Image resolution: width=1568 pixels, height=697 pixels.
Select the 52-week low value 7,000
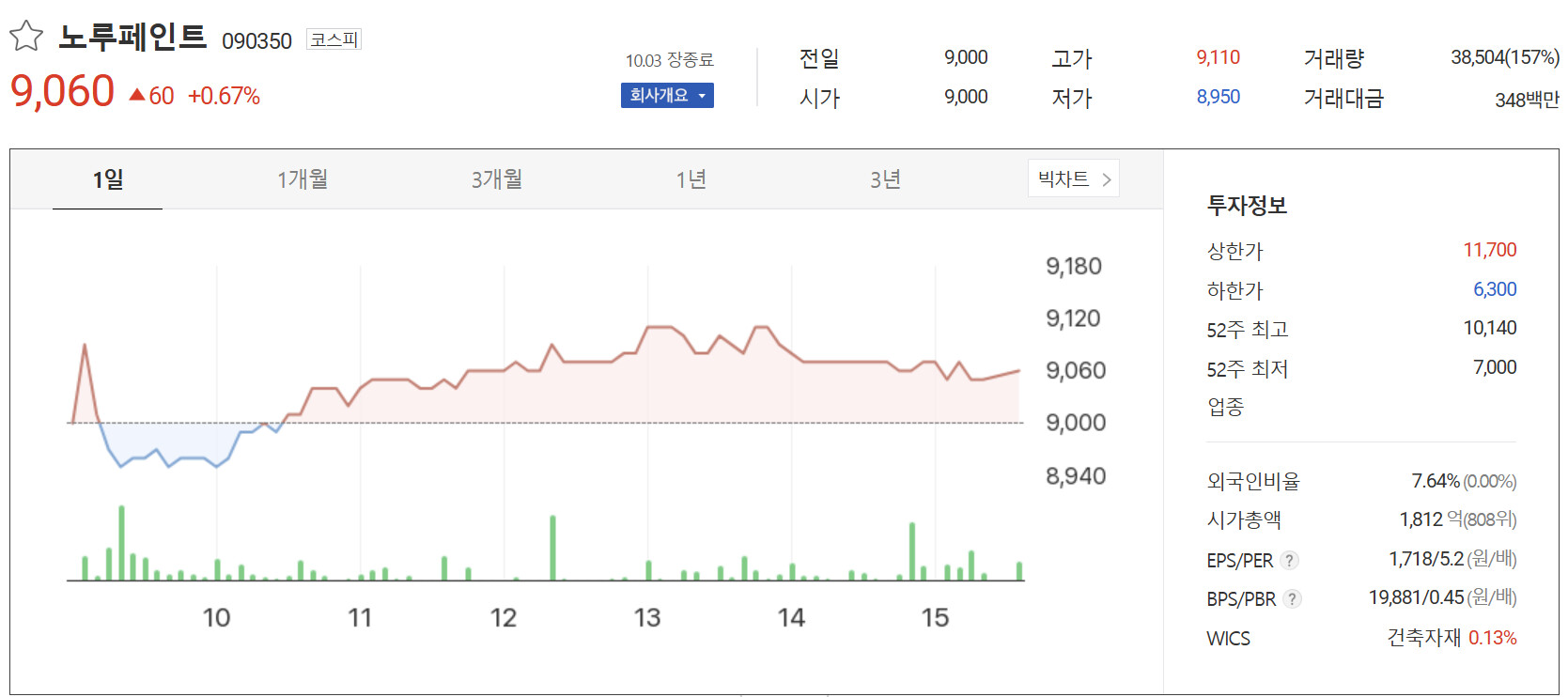pos(1495,367)
